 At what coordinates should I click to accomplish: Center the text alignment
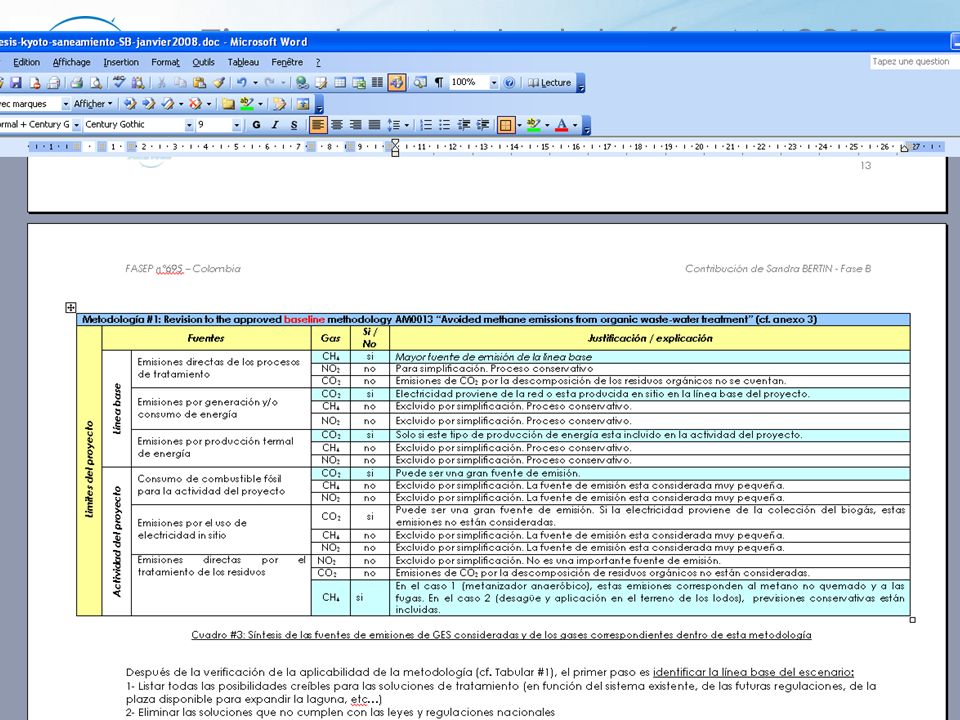click(x=337, y=125)
